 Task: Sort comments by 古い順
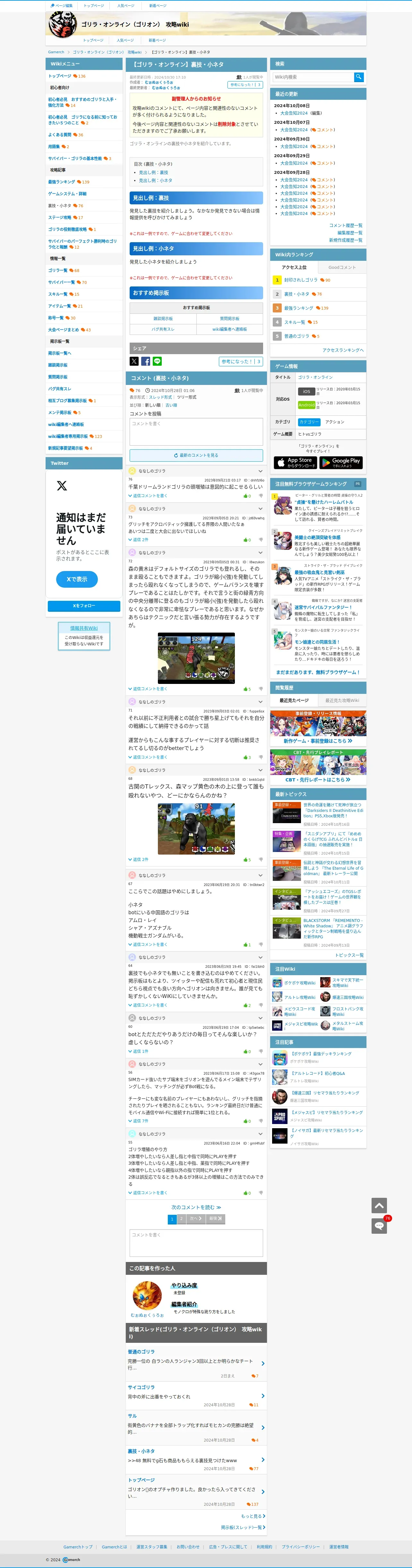171,405
